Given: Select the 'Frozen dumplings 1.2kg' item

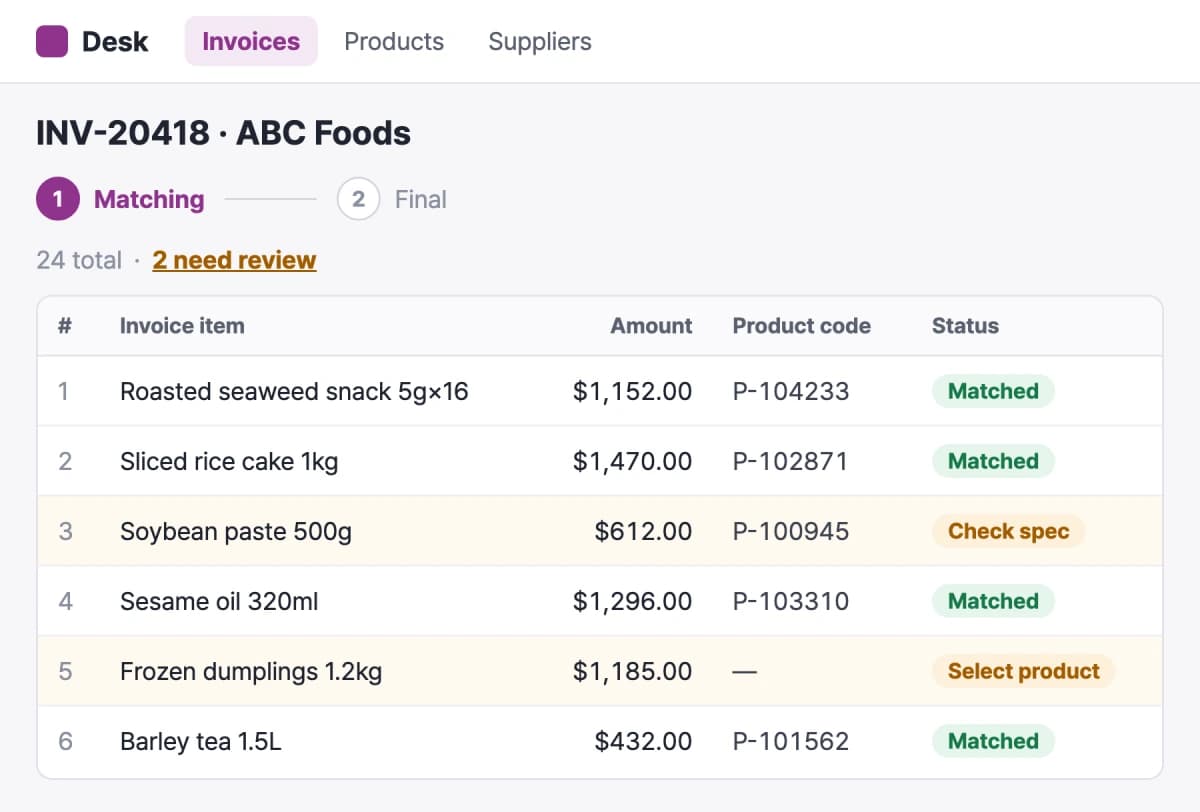Looking at the screenshot, I should (251, 671).
